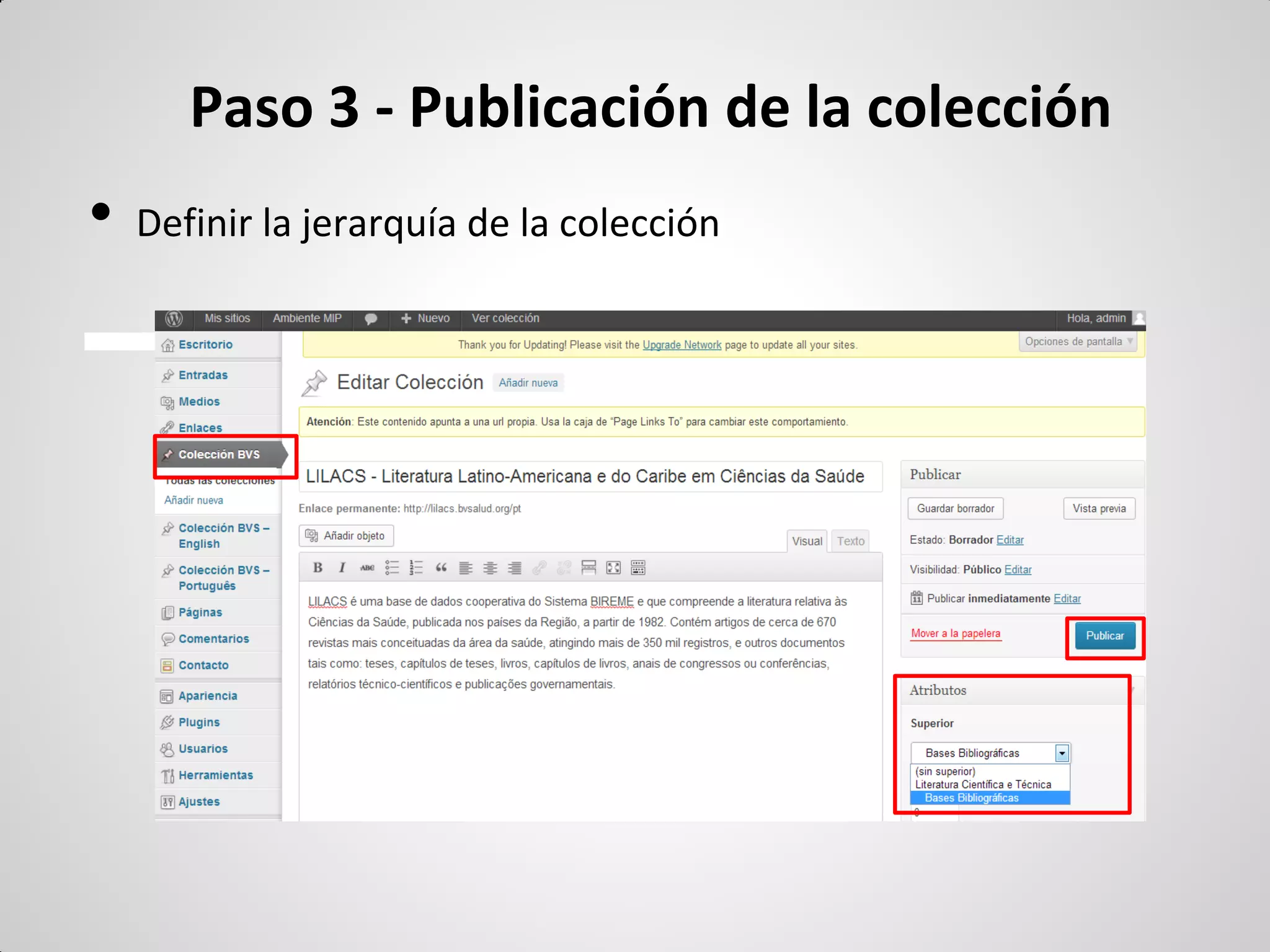Apply strikethrough formatting
1270x952 pixels.
pyautogui.click(x=367, y=568)
